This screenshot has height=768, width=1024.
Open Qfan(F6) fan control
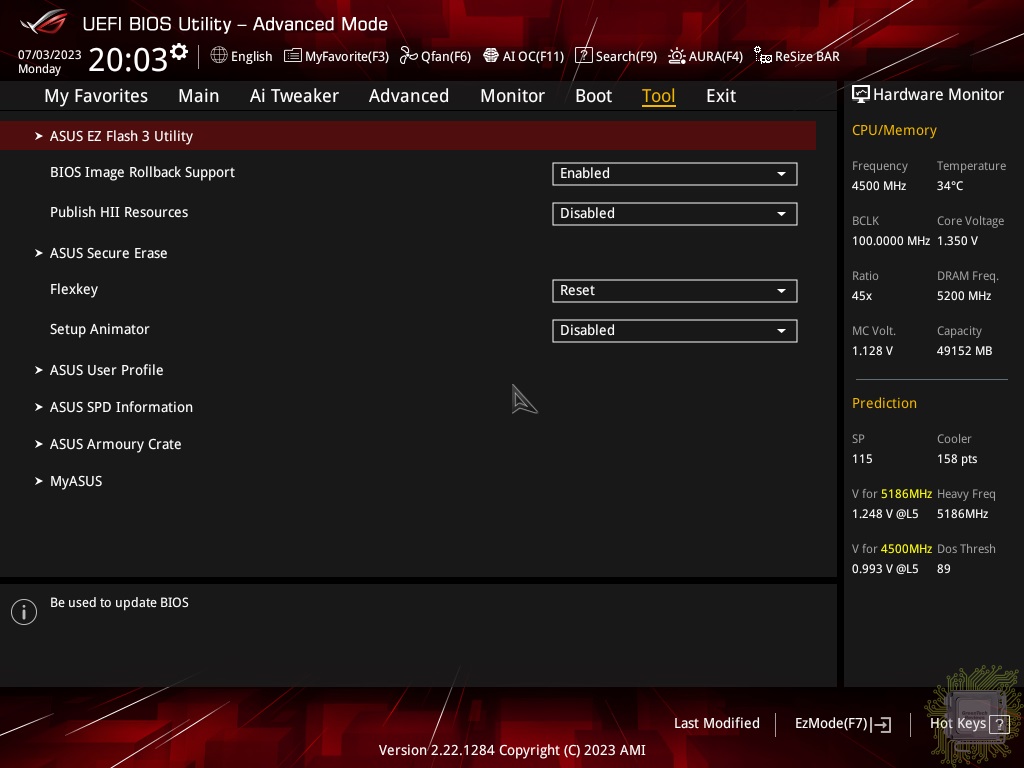[x=435, y=56]
